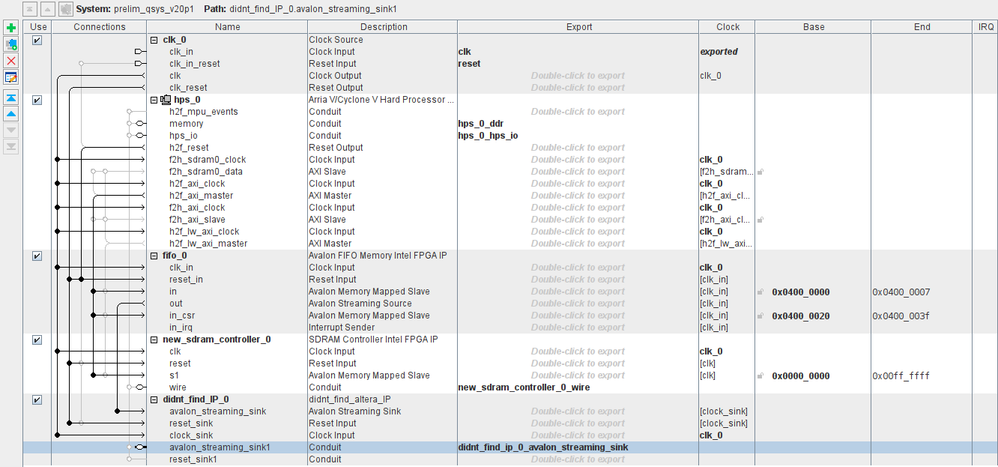998x467 pixels.
Task: Click the blue Move up arrow icon
Action: pyautogui.click(x=11, y=113)
